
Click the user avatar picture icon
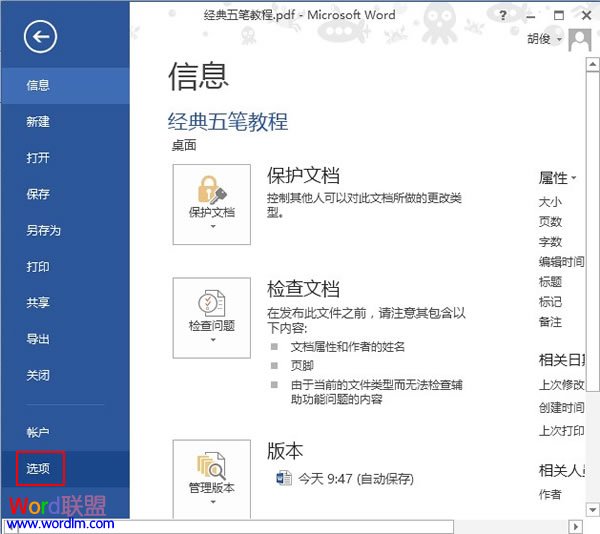coord(579,39)
